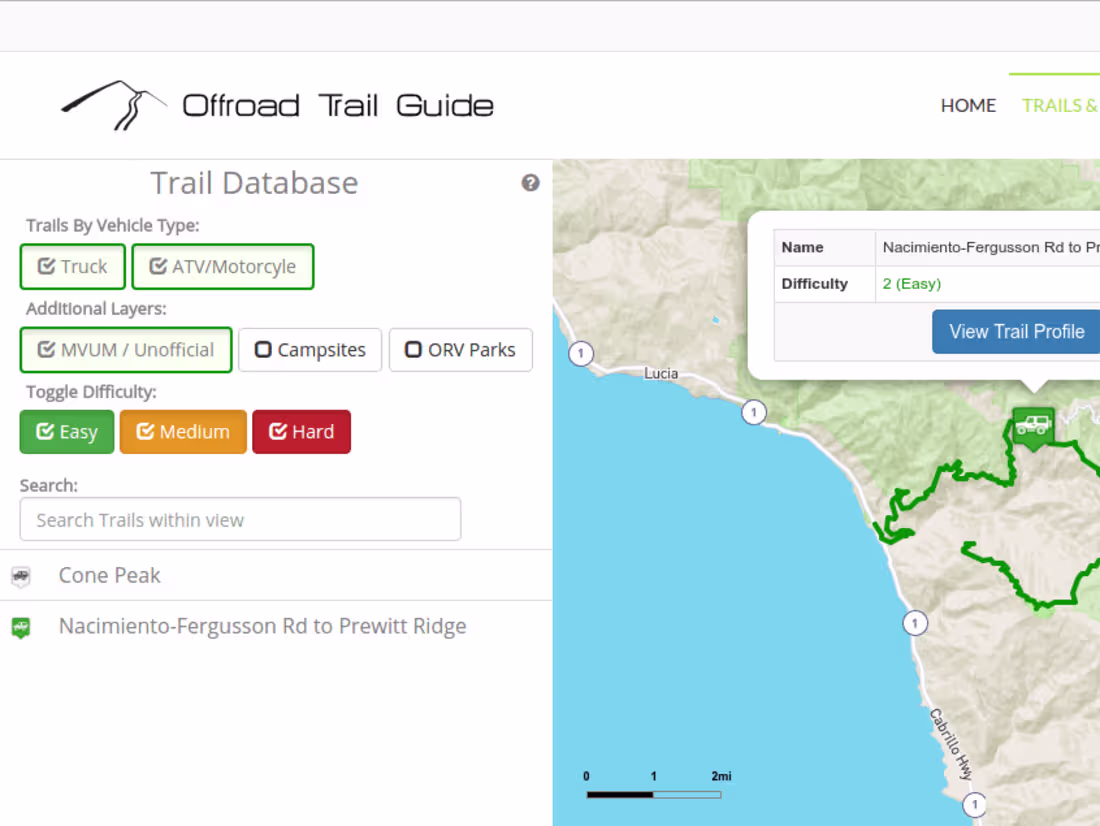Click the truck icon beside Cone Peak
This screenshot has width=1100, height=826.
(x=22, y=575)
